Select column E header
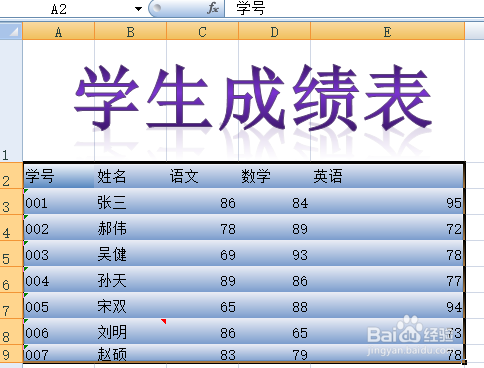484x368 pixels. 387,32
